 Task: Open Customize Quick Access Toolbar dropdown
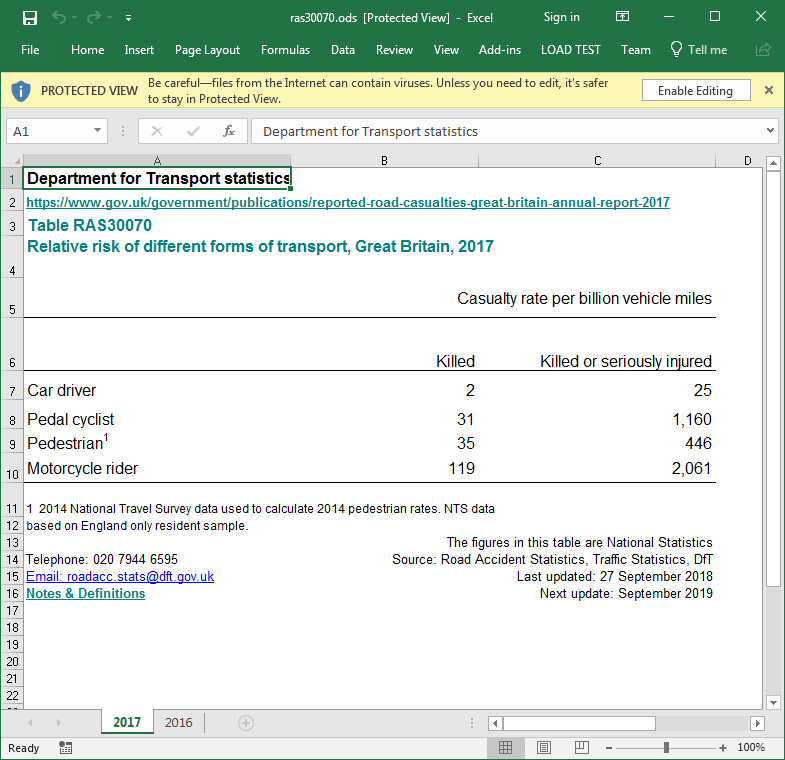(129, 18)
